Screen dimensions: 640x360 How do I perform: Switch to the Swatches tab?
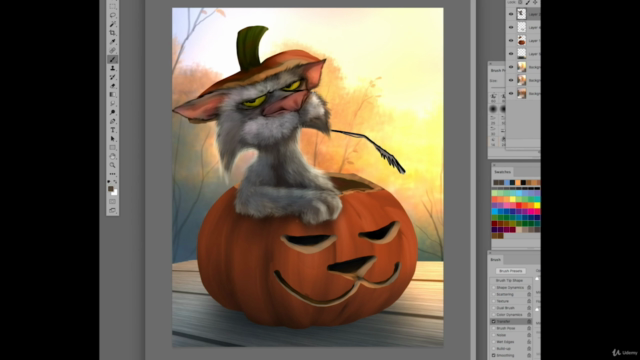(x=502, y=172)
